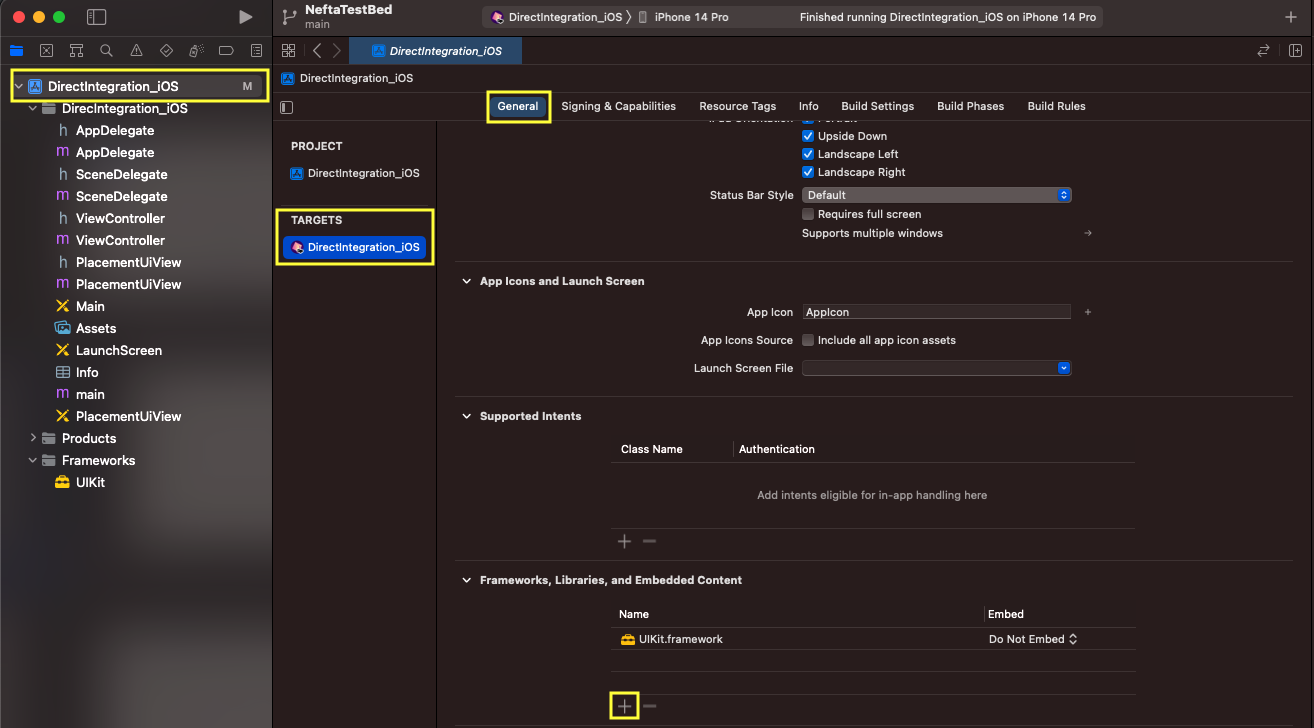Choose iPhone 14 Pro run destination
The image size is (1314, 728).
click(683, 17)
